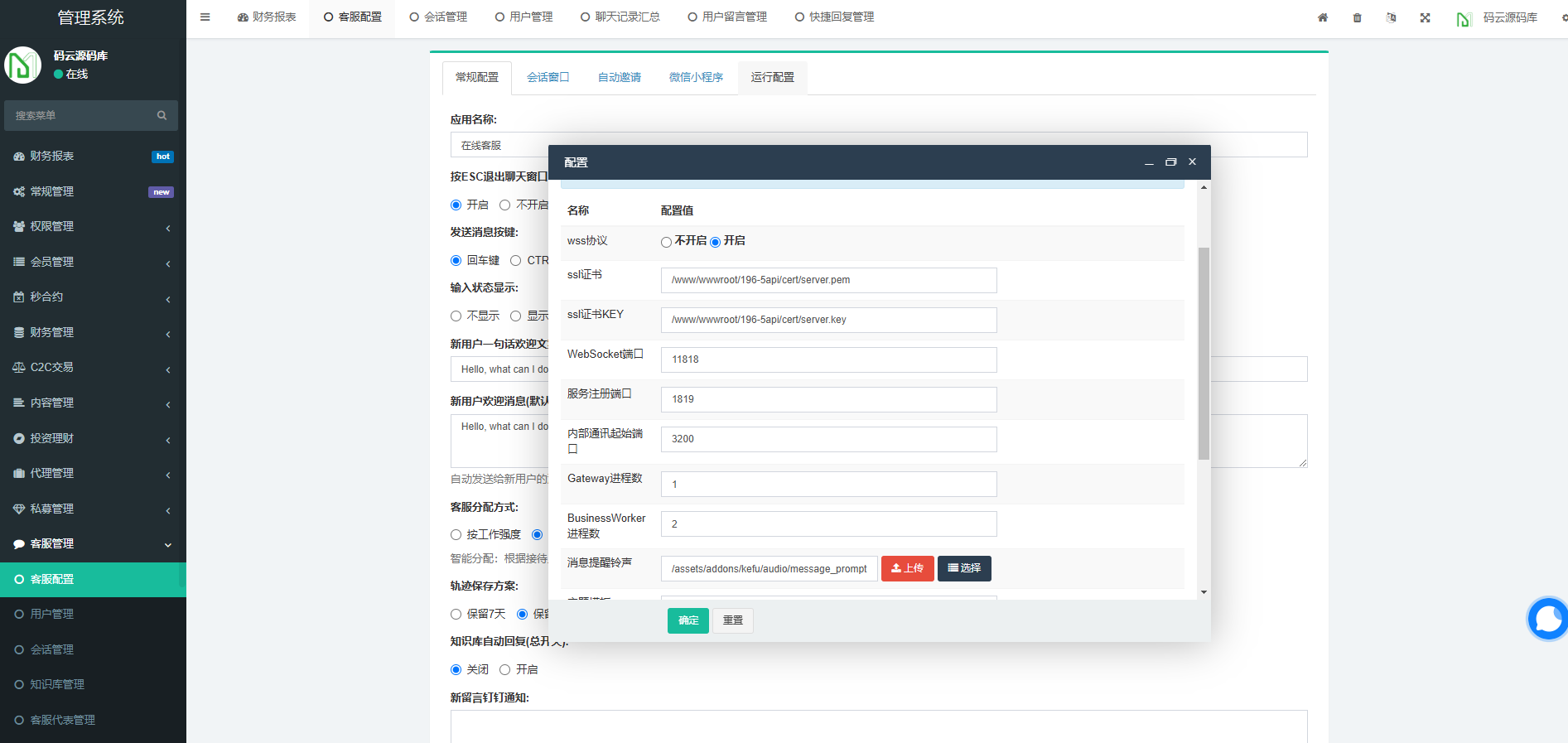Expand 权限管理 in the sidebar
The height and width of the screenshot is (743, 1568).
click(x=93, y=226)
